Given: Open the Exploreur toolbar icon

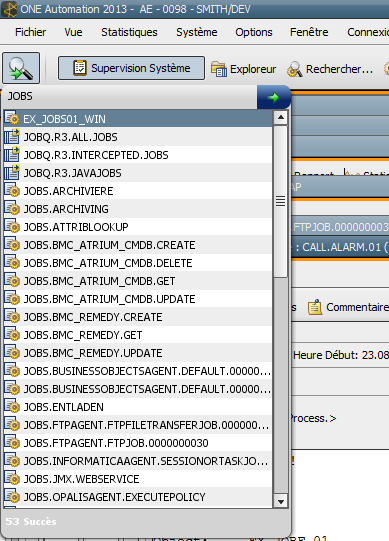Looking at the screenshot, I should coord(218,69).
